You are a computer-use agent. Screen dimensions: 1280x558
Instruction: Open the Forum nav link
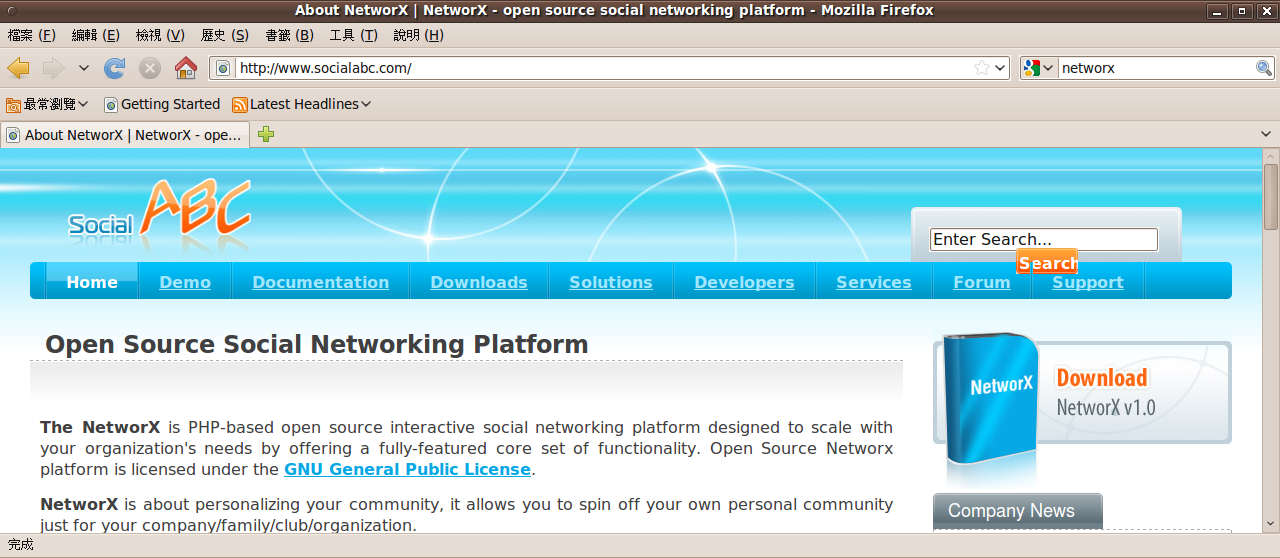[982, 282]
